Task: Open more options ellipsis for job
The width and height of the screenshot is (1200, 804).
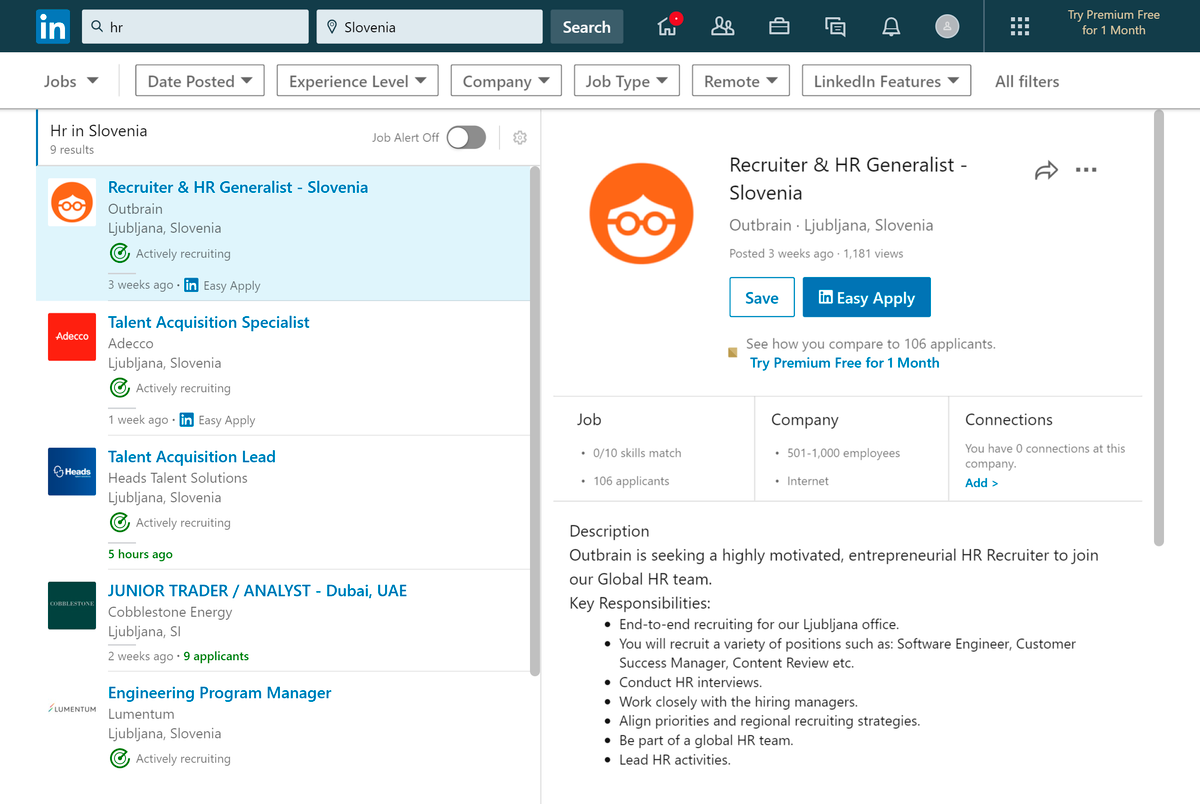Action: point(1086,170)
